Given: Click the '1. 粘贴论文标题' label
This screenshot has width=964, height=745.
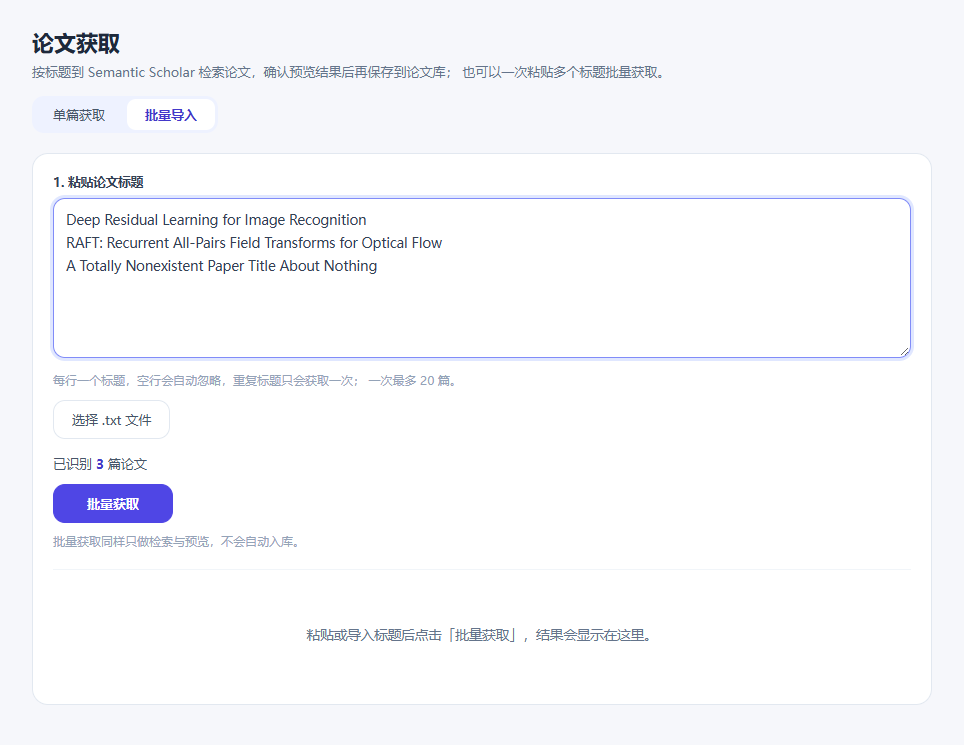Looking at the screenshot, I should [x=98, y=182].
